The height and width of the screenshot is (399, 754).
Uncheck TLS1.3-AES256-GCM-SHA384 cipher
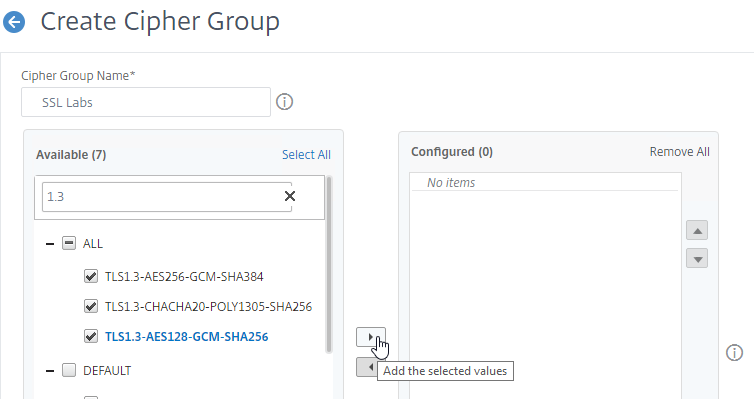91,276
